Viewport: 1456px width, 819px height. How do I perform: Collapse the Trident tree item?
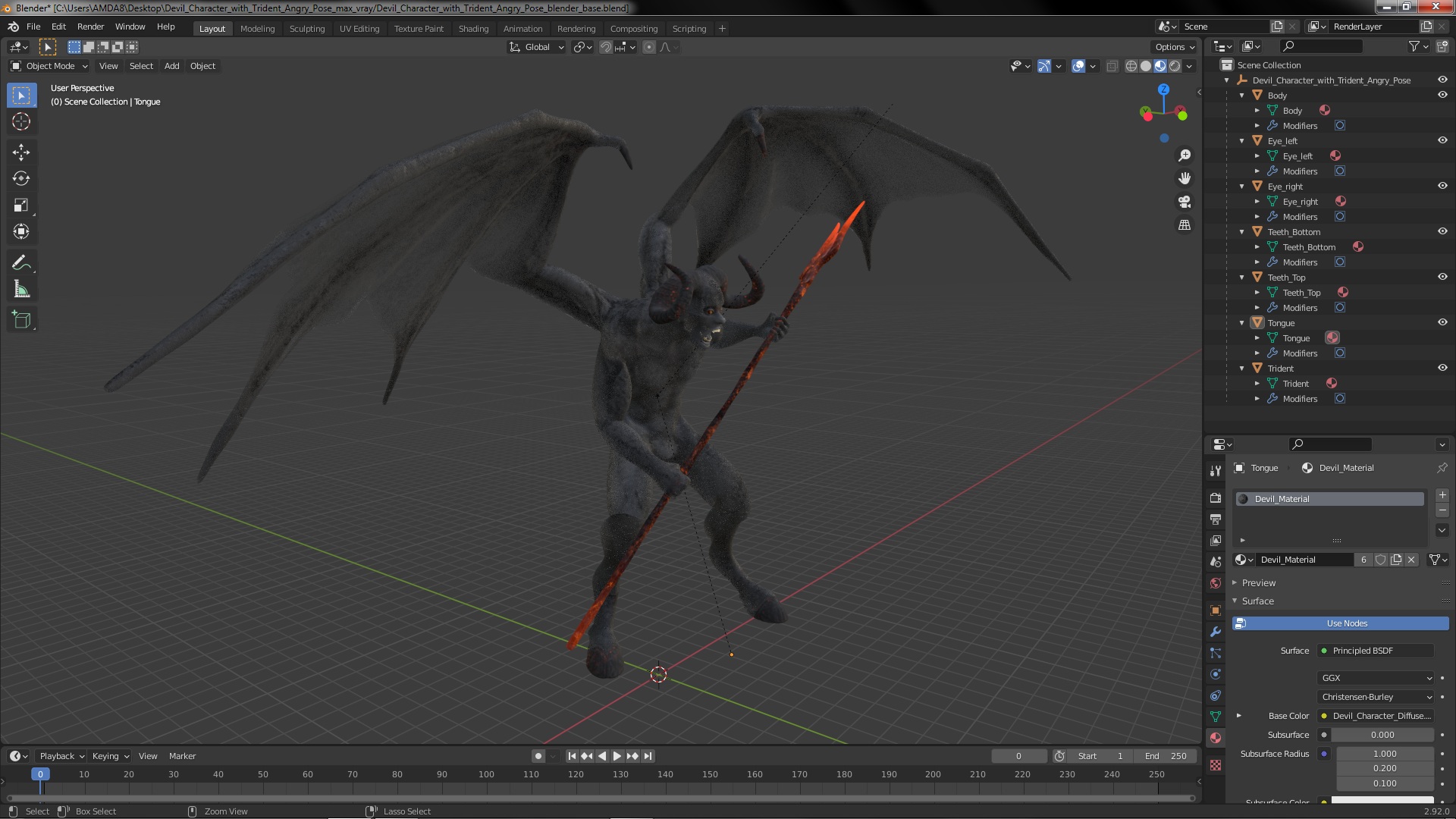[1242, 369]
